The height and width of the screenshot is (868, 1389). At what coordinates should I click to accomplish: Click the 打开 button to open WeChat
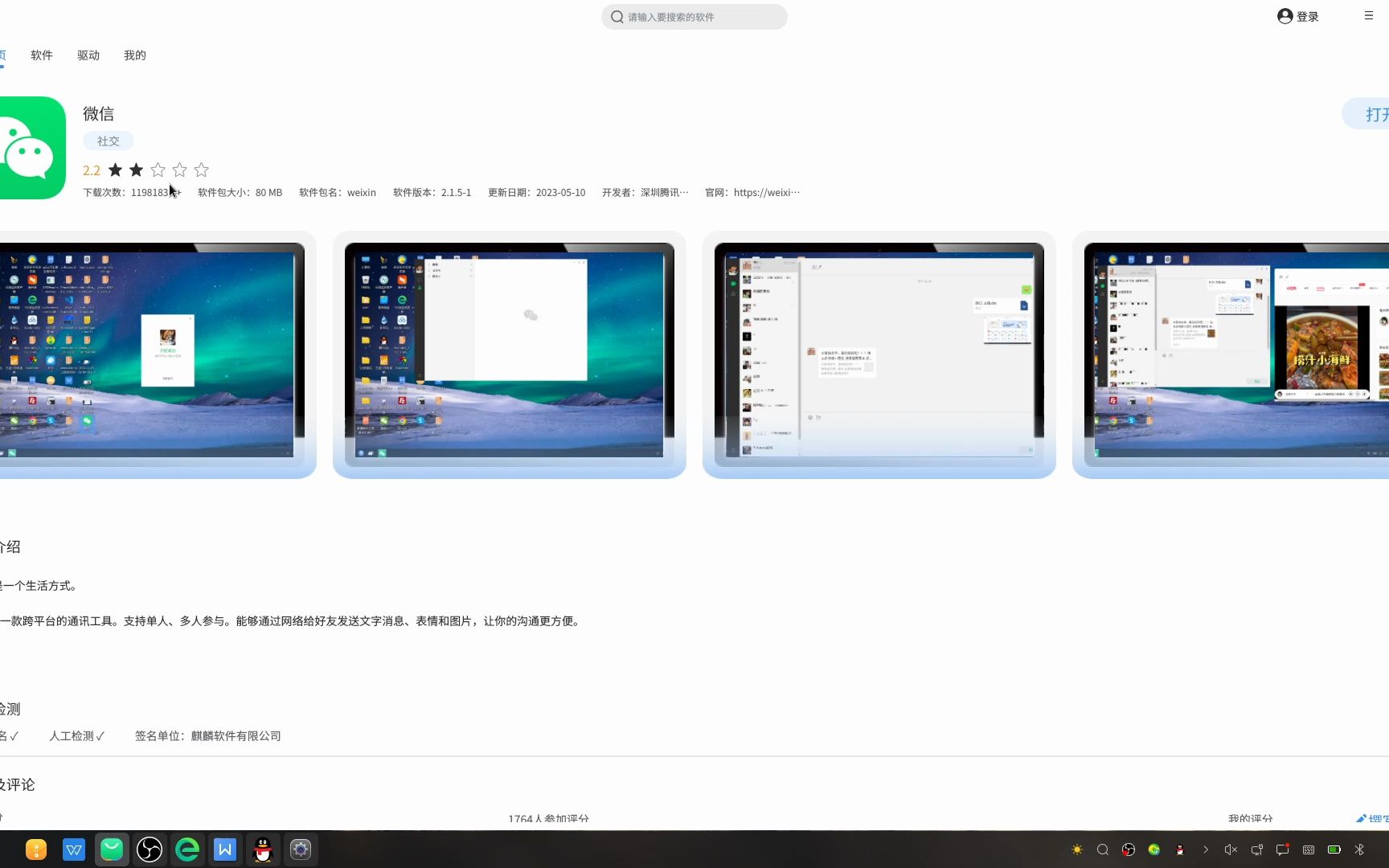[1366, 114]
